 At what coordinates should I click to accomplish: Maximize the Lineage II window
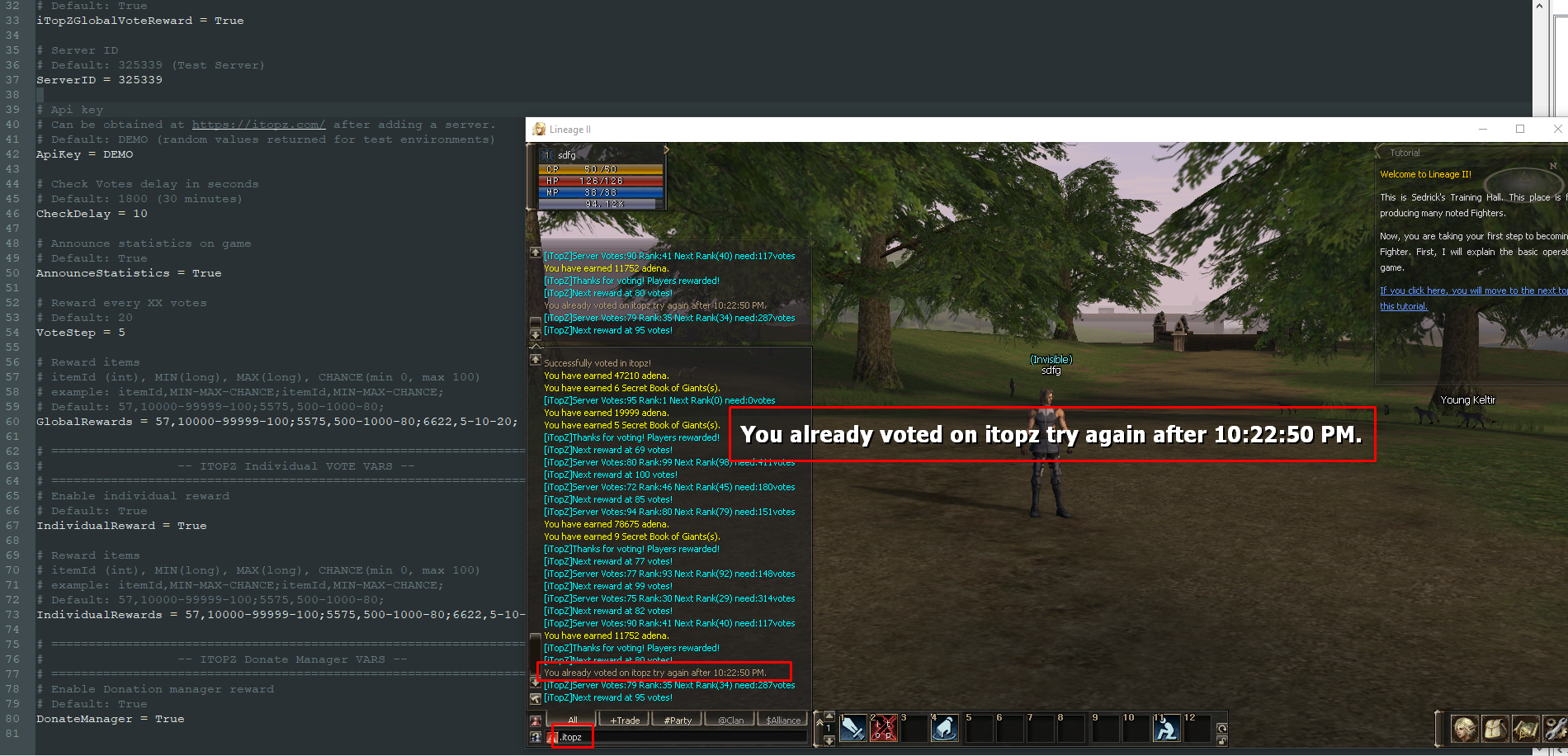coord(1520,129)
